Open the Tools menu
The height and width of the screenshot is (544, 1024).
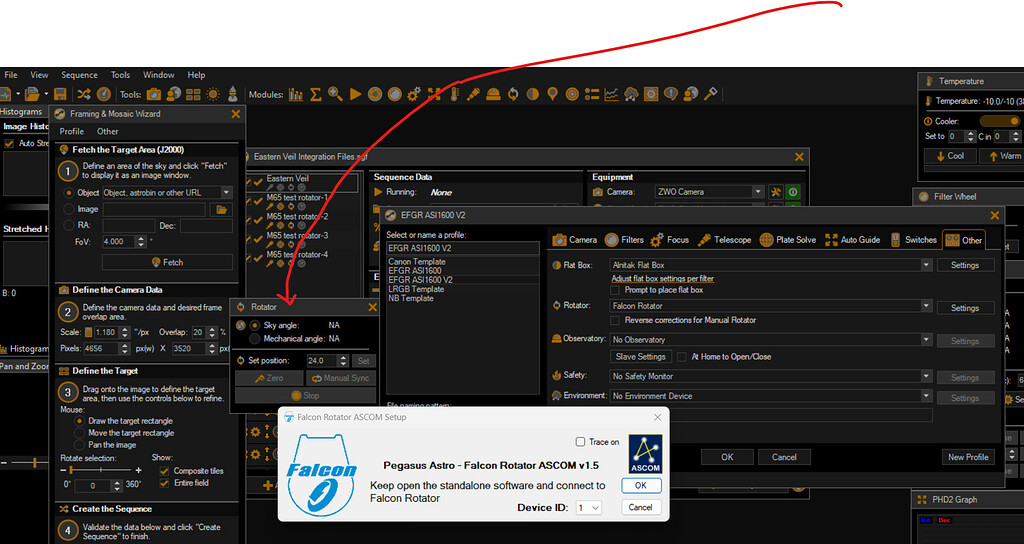click(x=120, y=75)
